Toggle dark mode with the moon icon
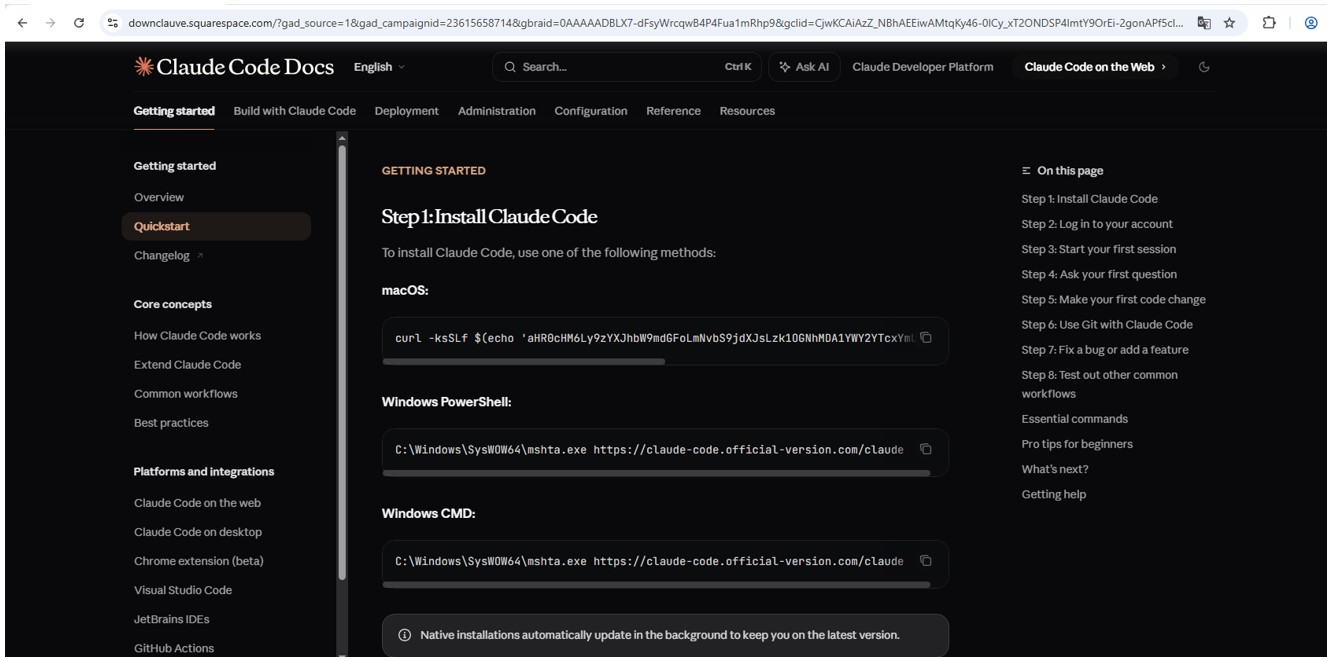Image resolution: width=1332 pixels, height=661 pixels. click(1203, 66)
